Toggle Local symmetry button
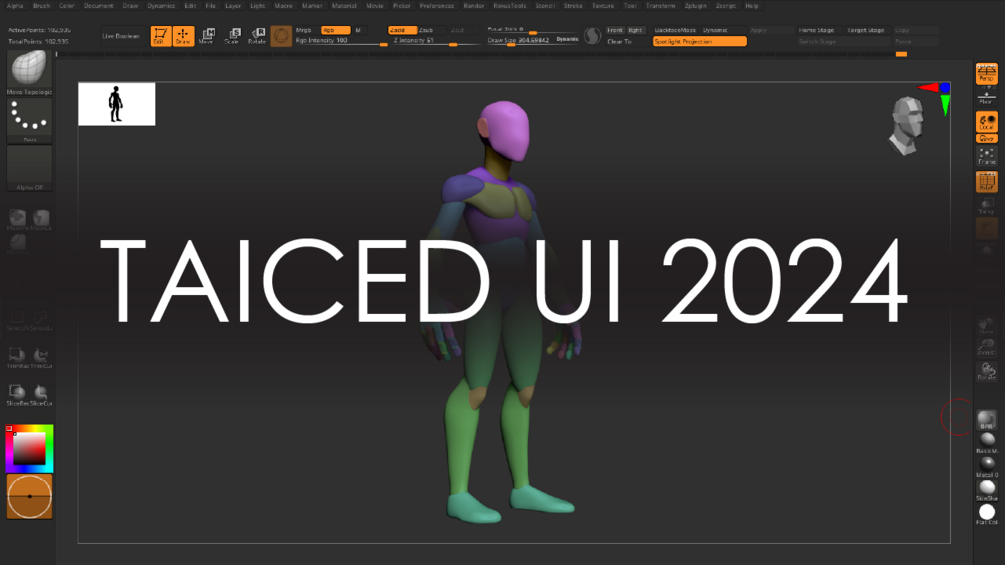Screen dimensions: 1005x565 click(986, 122)
